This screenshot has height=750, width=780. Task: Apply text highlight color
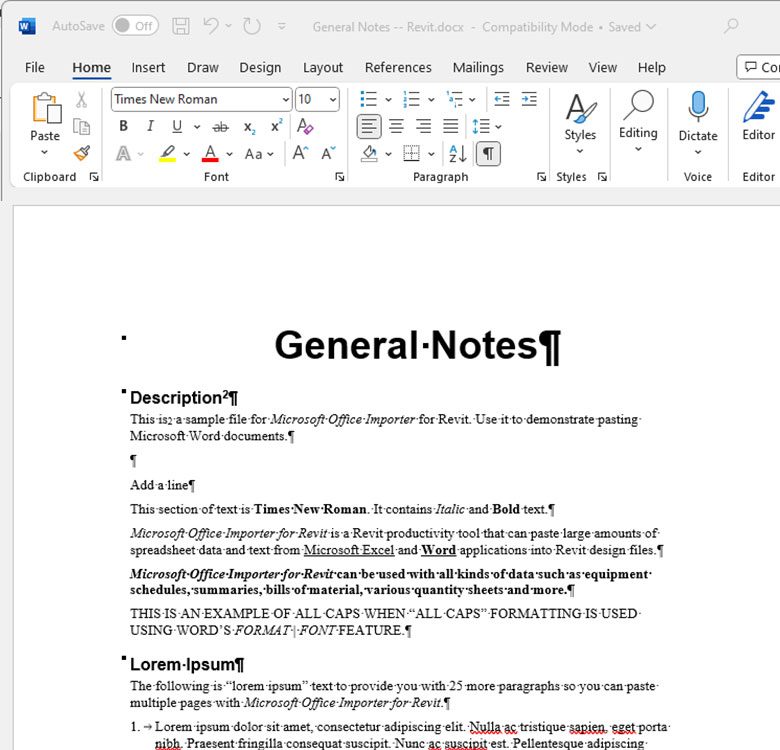168,153
